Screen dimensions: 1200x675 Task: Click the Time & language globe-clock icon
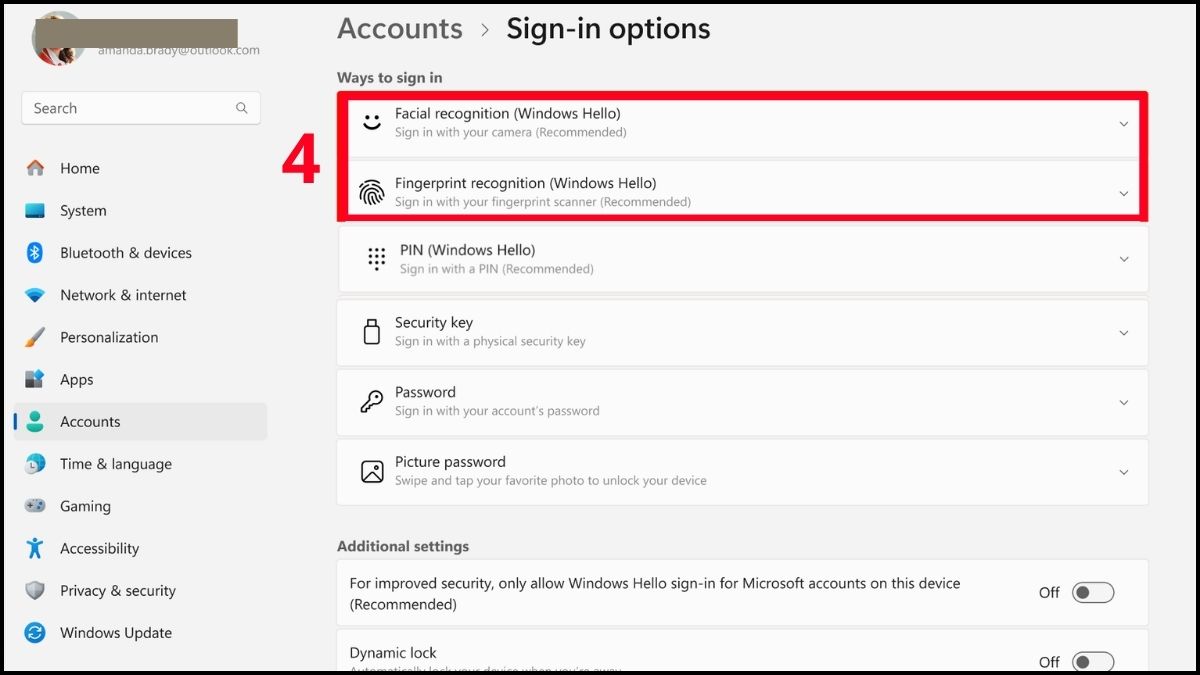tap(35, 464)
